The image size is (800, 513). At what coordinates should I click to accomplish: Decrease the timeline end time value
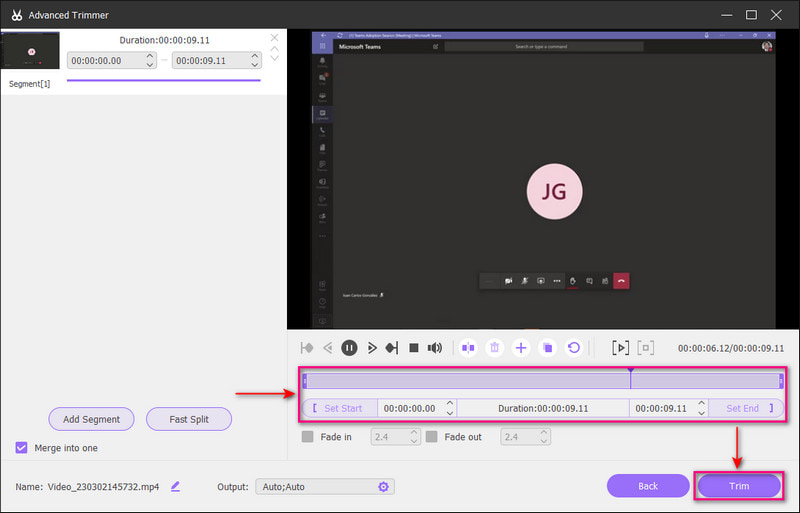pos(702,412)
